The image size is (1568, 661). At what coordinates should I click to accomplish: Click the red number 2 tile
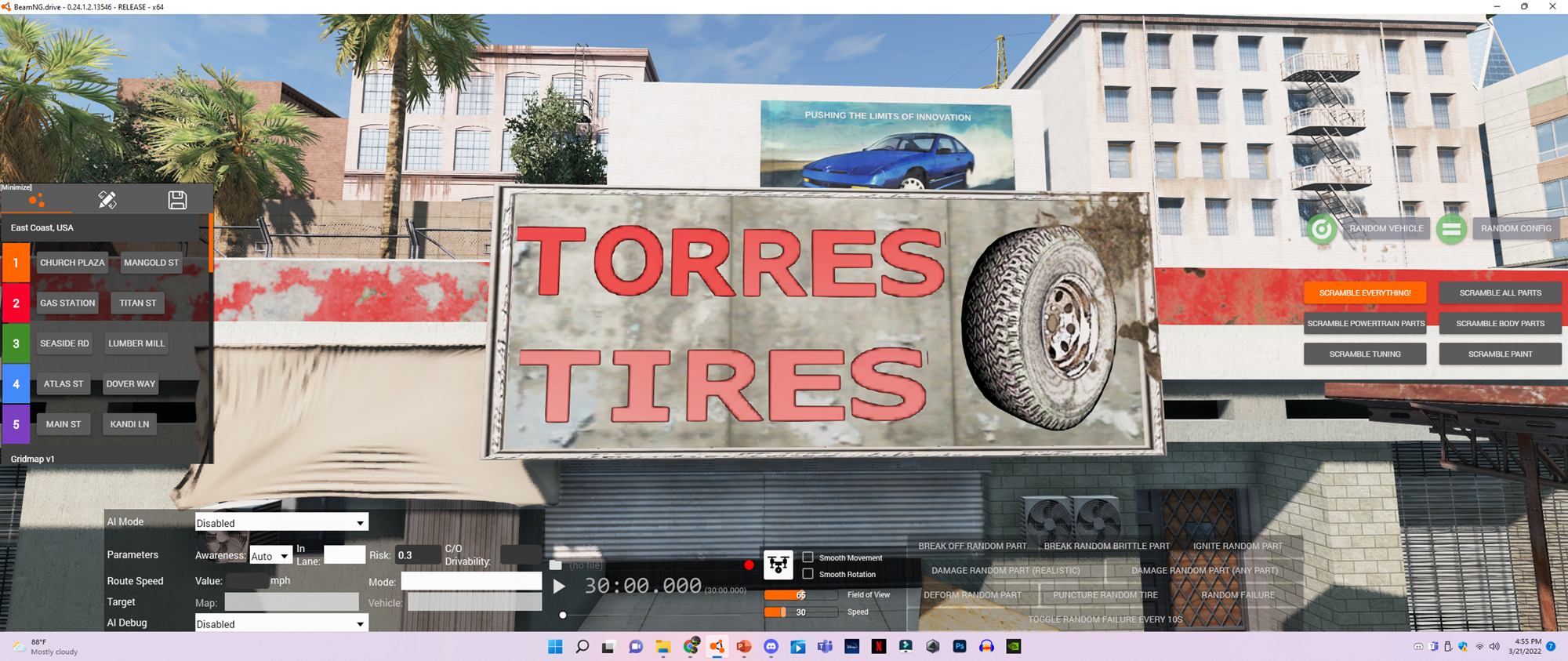coord(16,303)
